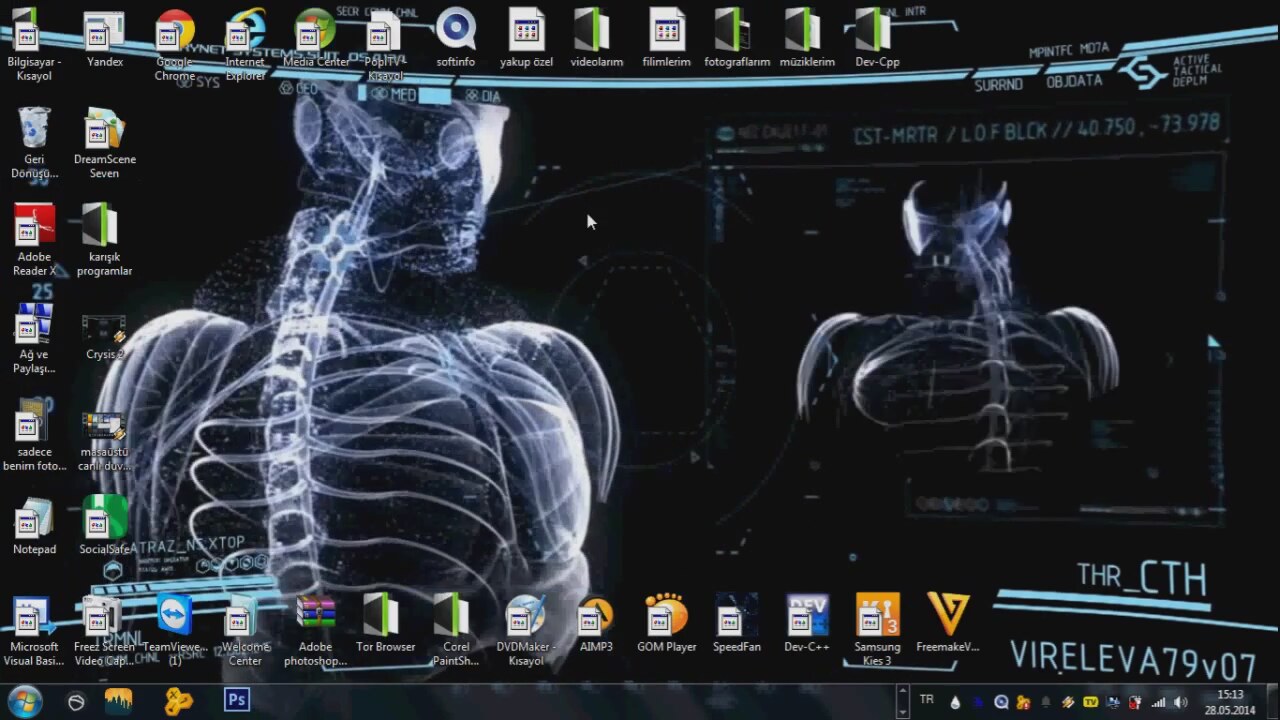Launch Google Chrome from the desktop
The width and height of the screenshot is (1280, 720).
pos(174,45)
